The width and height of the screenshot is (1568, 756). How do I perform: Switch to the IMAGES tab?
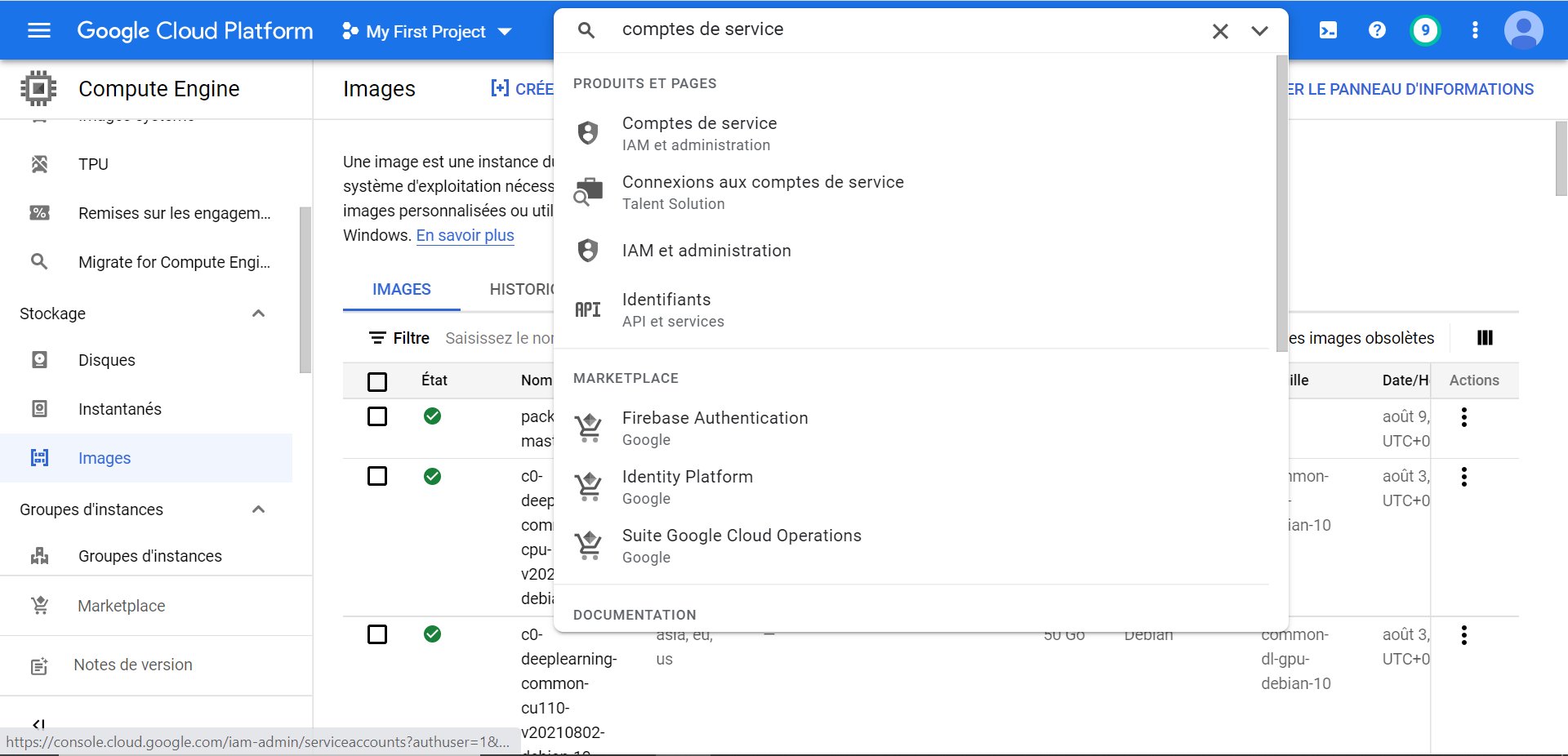coord(402,289)
